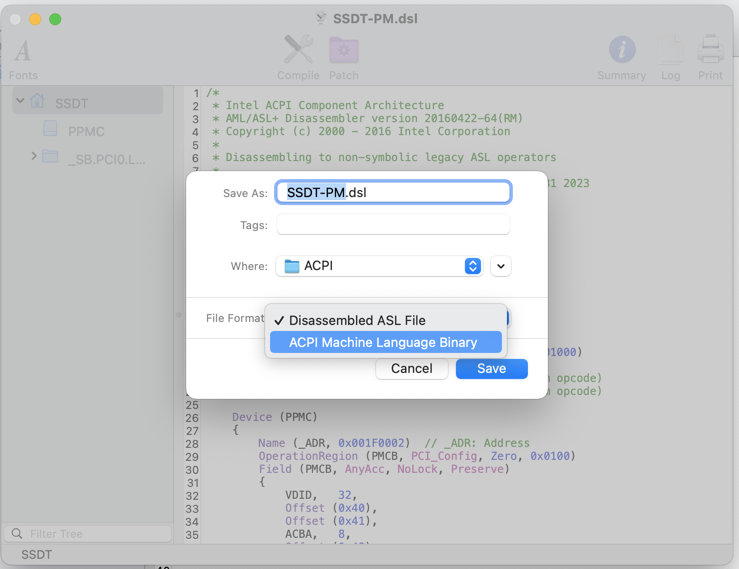The height and width of the screenshot is (569, 739).
Task: Click the 'Offset (0x41),' code line
Action: point(331,521)
